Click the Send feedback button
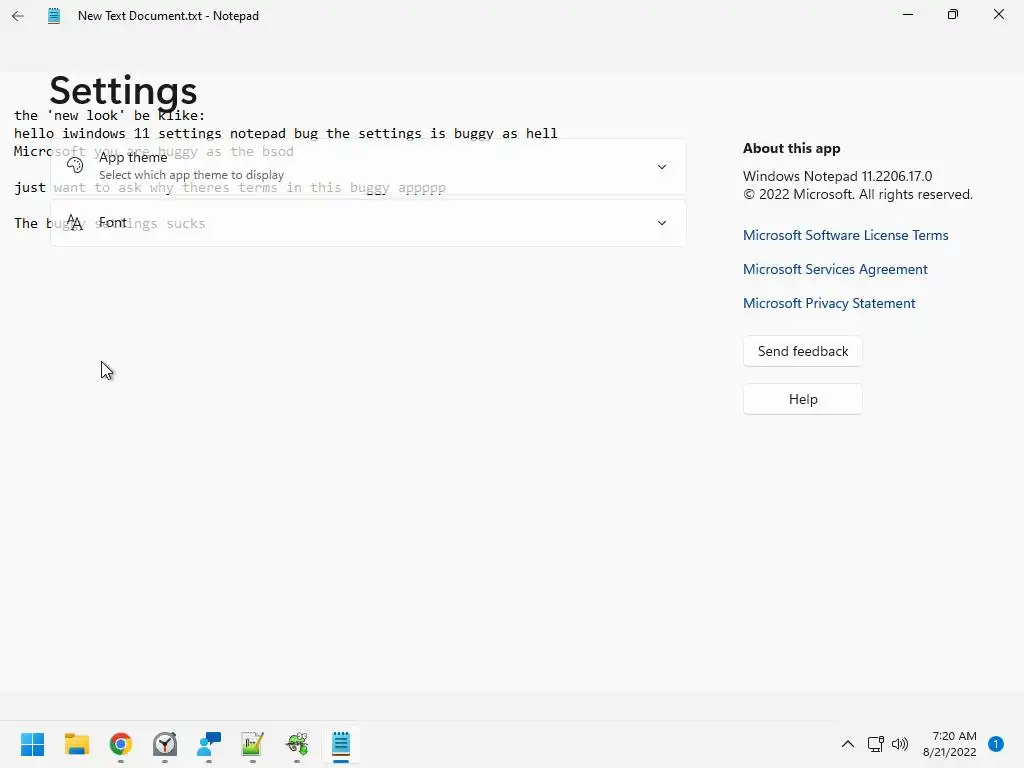This screenshot has width=1024, height=768. click(x=803, y=351)
